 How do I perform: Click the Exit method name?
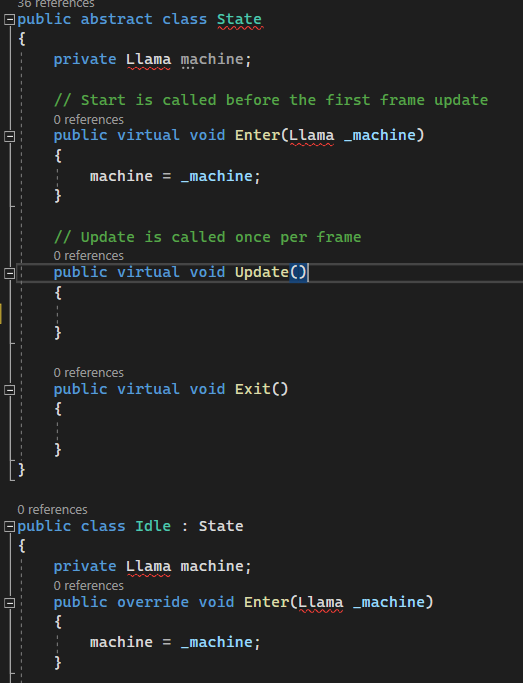tap(253, 389)
